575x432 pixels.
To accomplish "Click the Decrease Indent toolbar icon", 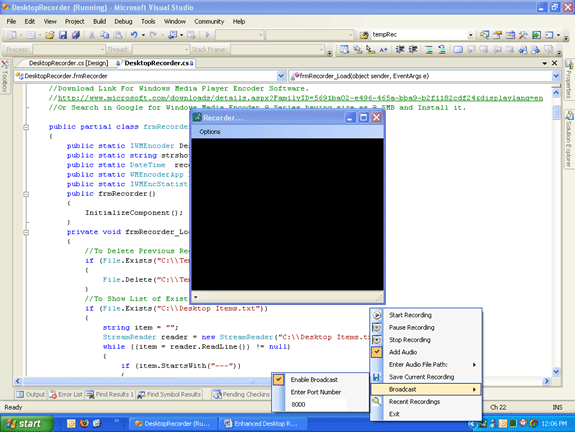I will (x=400, y=49).
